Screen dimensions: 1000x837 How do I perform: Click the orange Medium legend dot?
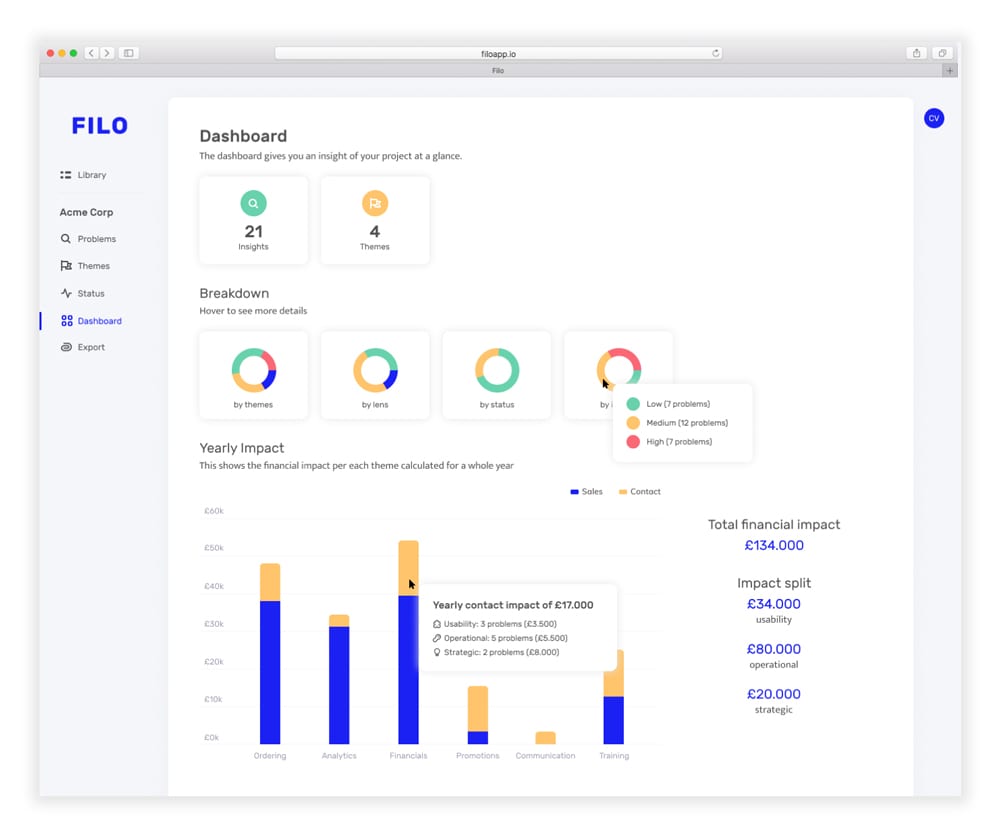tap(633, 423)
